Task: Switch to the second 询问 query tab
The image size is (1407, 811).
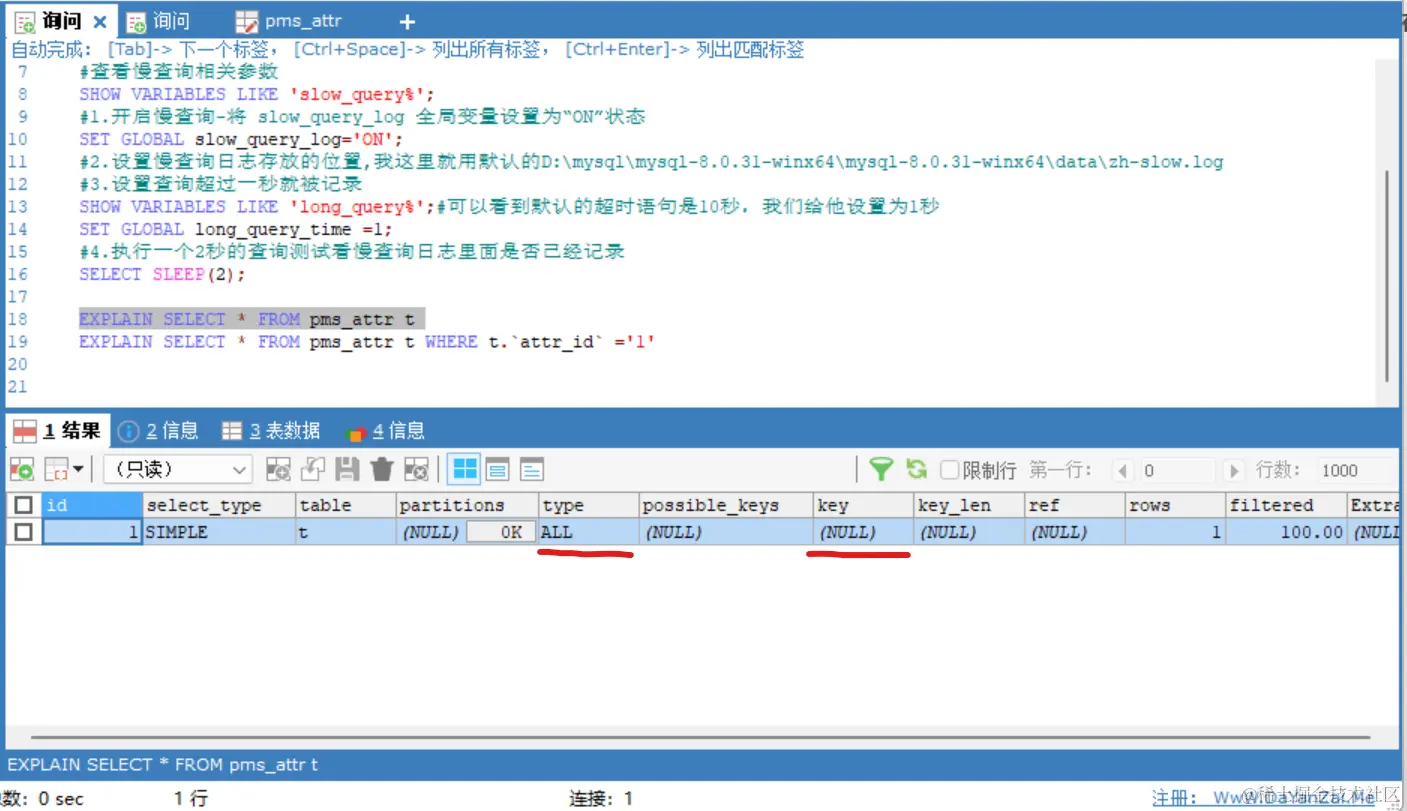Action: pyautogui.click(x=160, y=21)
